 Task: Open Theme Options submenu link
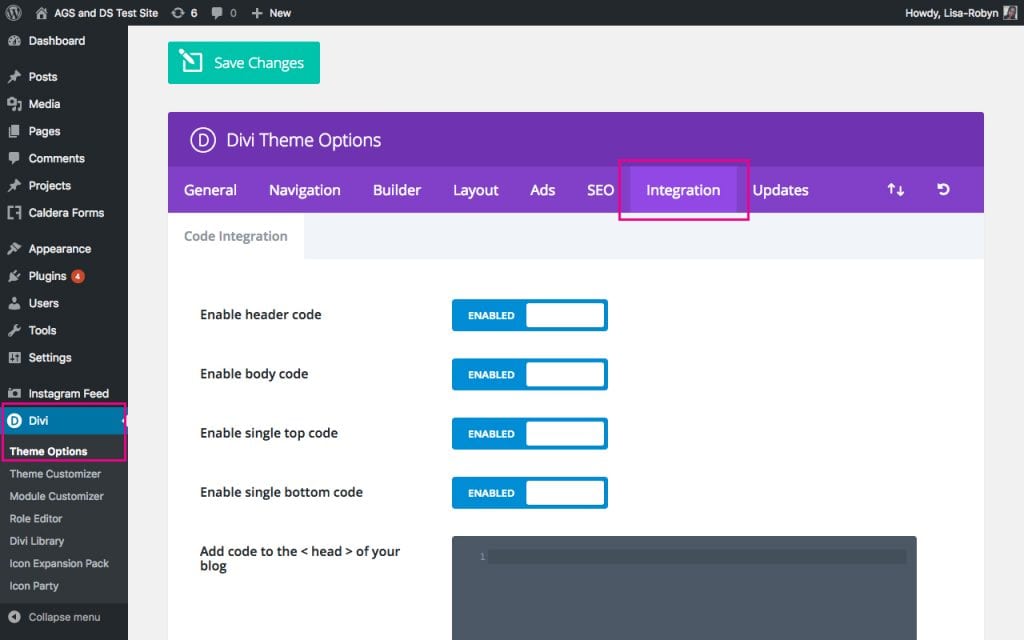click(48, 451)
